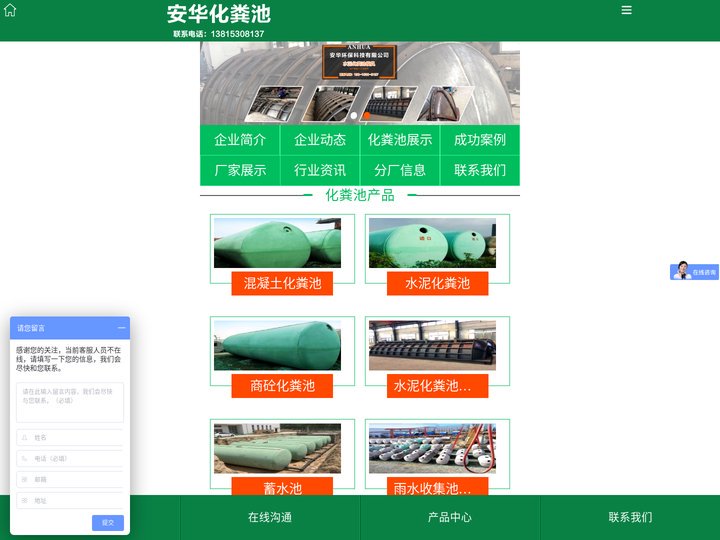Open 分厂信息 menu item
720x540 pixels.
[400, 170]
